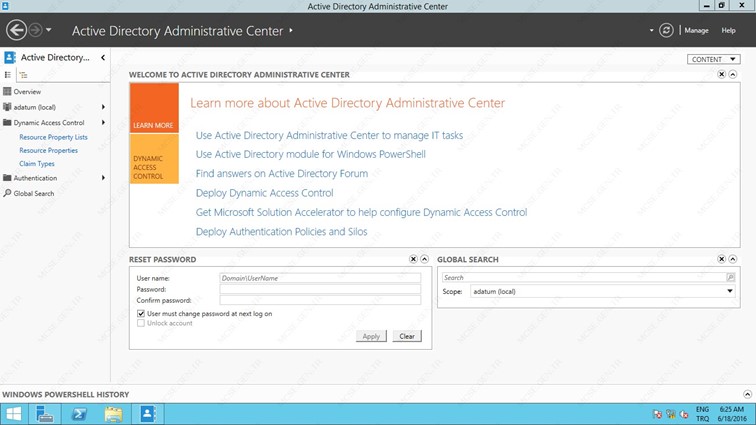This screenshot has height=425, width=756.
Task: Close the Reset Password tile
Action: point(413,259)
